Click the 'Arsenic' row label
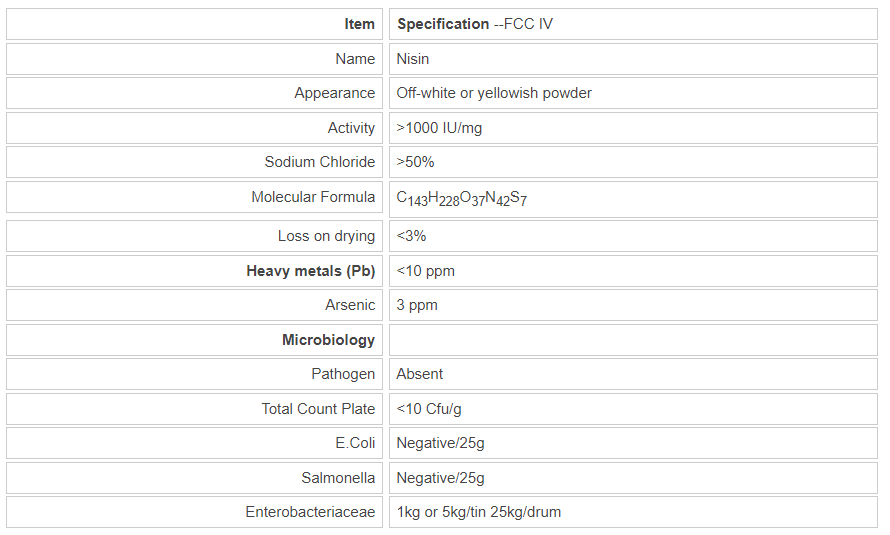The height and width of the screenshot is (535, 890). 350,305
